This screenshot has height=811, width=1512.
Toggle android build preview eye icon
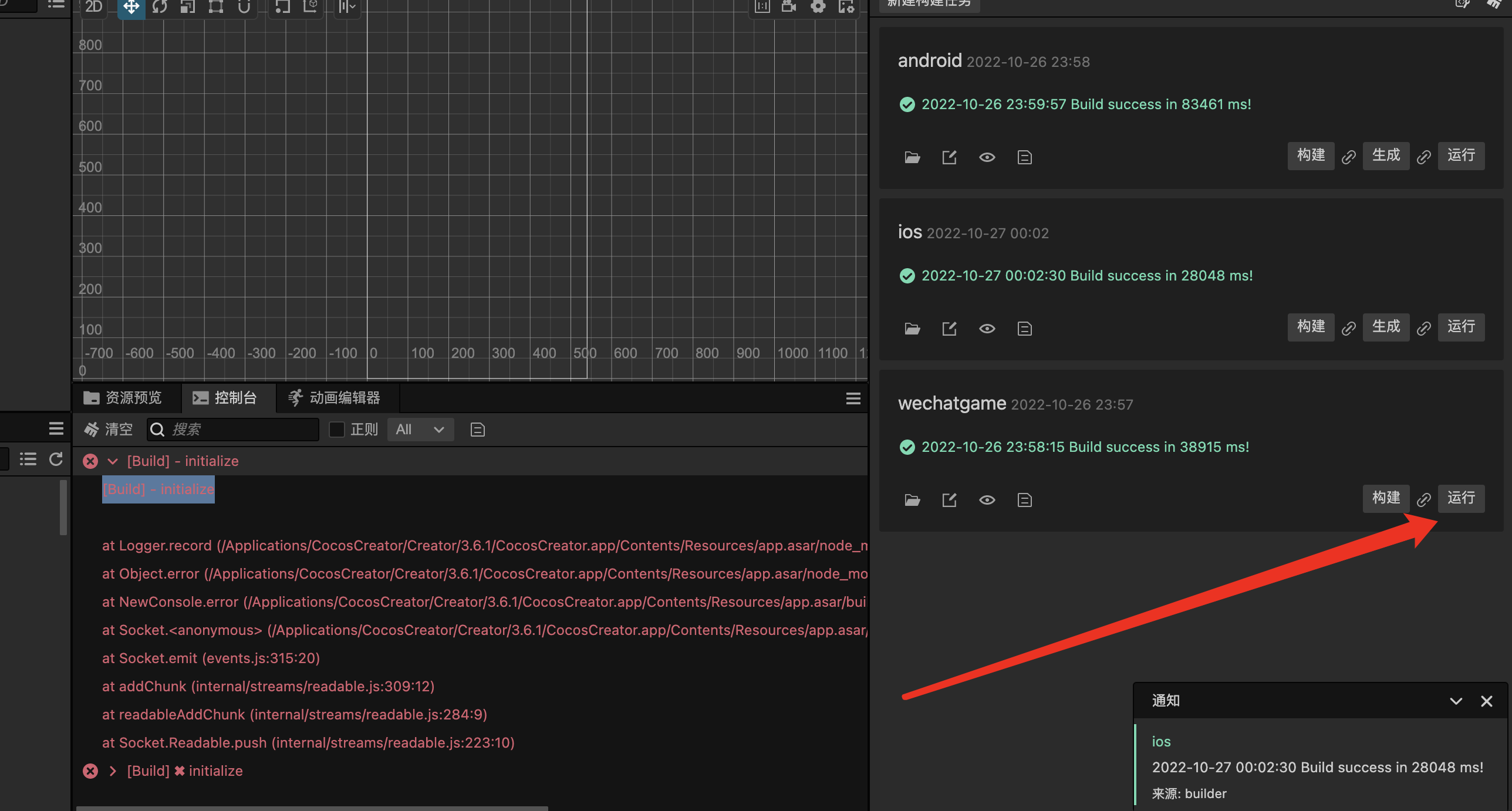(x=987, y=157)
